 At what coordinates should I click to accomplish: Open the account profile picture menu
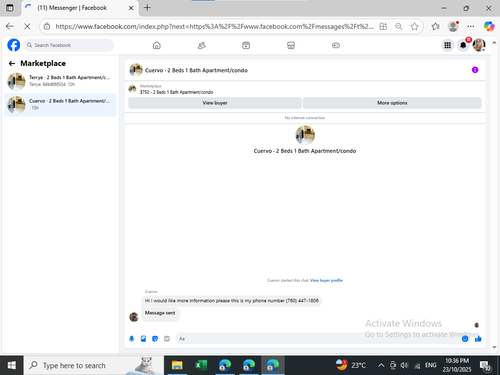(479, 45)
